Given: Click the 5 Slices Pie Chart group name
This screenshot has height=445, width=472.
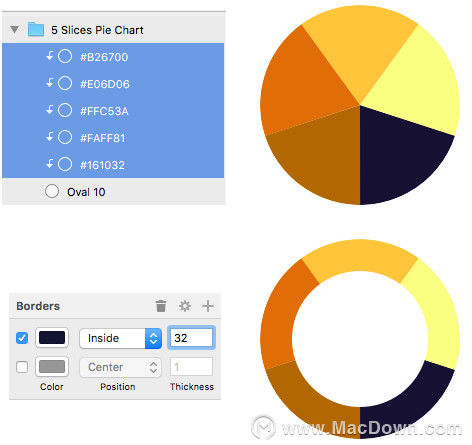Looking at the screenshot, I should [x=97, y=30].
